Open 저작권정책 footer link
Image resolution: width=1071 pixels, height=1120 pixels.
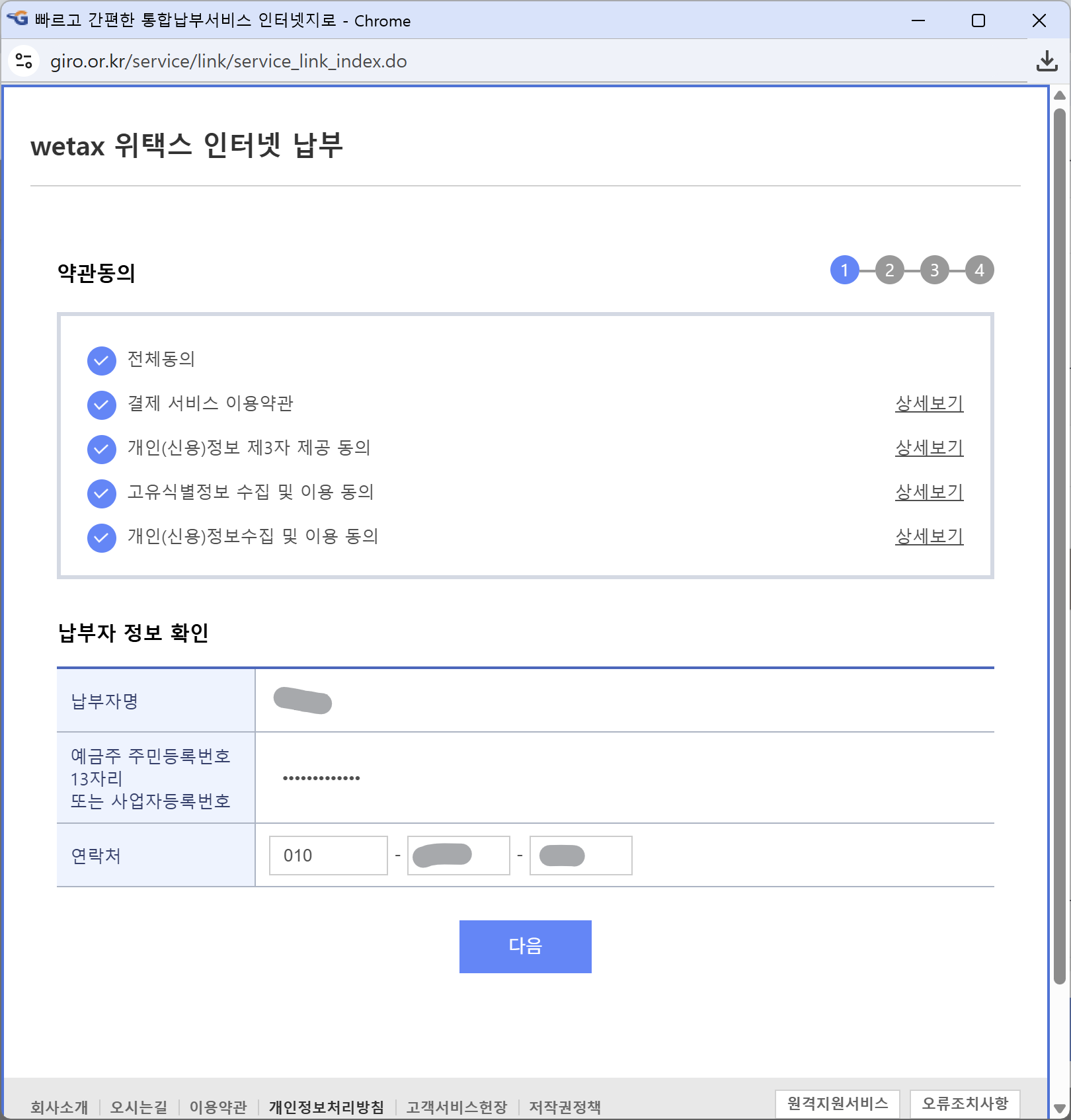[x=565, y=1107]
